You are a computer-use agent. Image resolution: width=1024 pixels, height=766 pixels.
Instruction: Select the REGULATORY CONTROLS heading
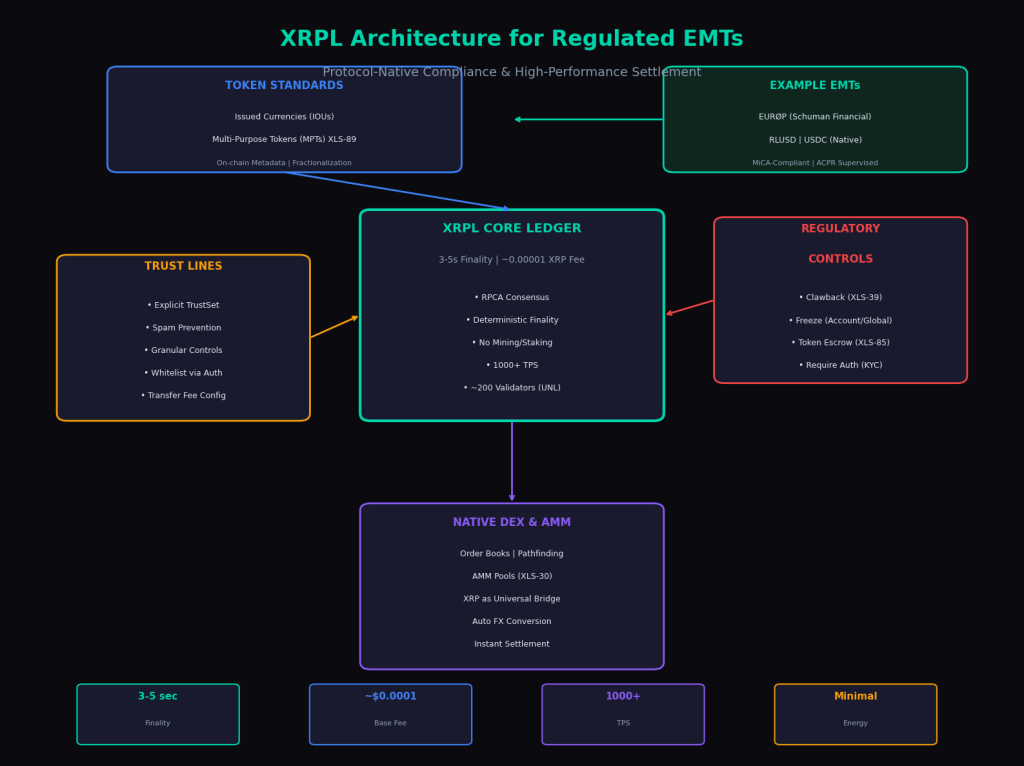pyautogui.click(x=840, y=244)
